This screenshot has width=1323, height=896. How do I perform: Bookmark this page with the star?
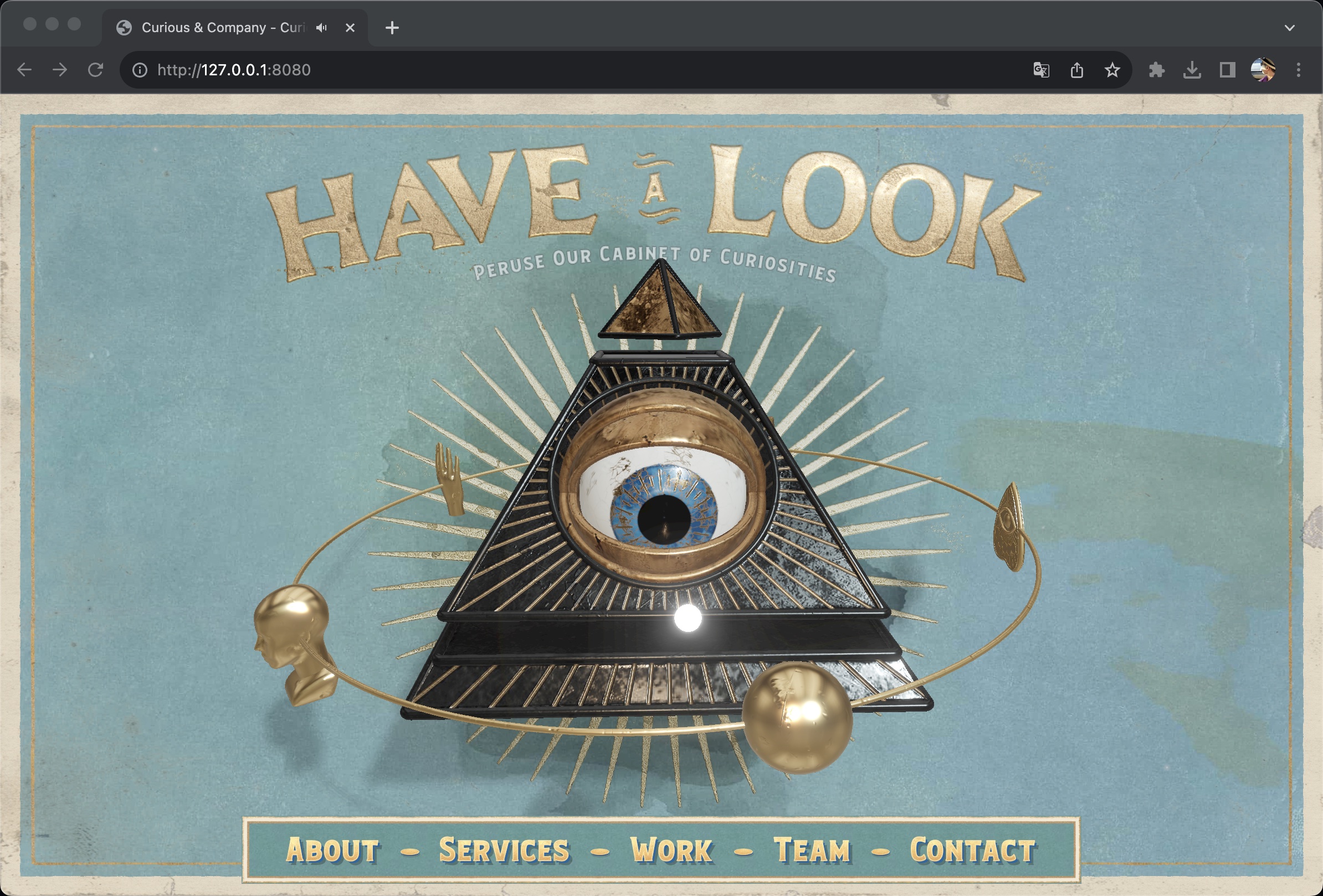click(1112, 70)
